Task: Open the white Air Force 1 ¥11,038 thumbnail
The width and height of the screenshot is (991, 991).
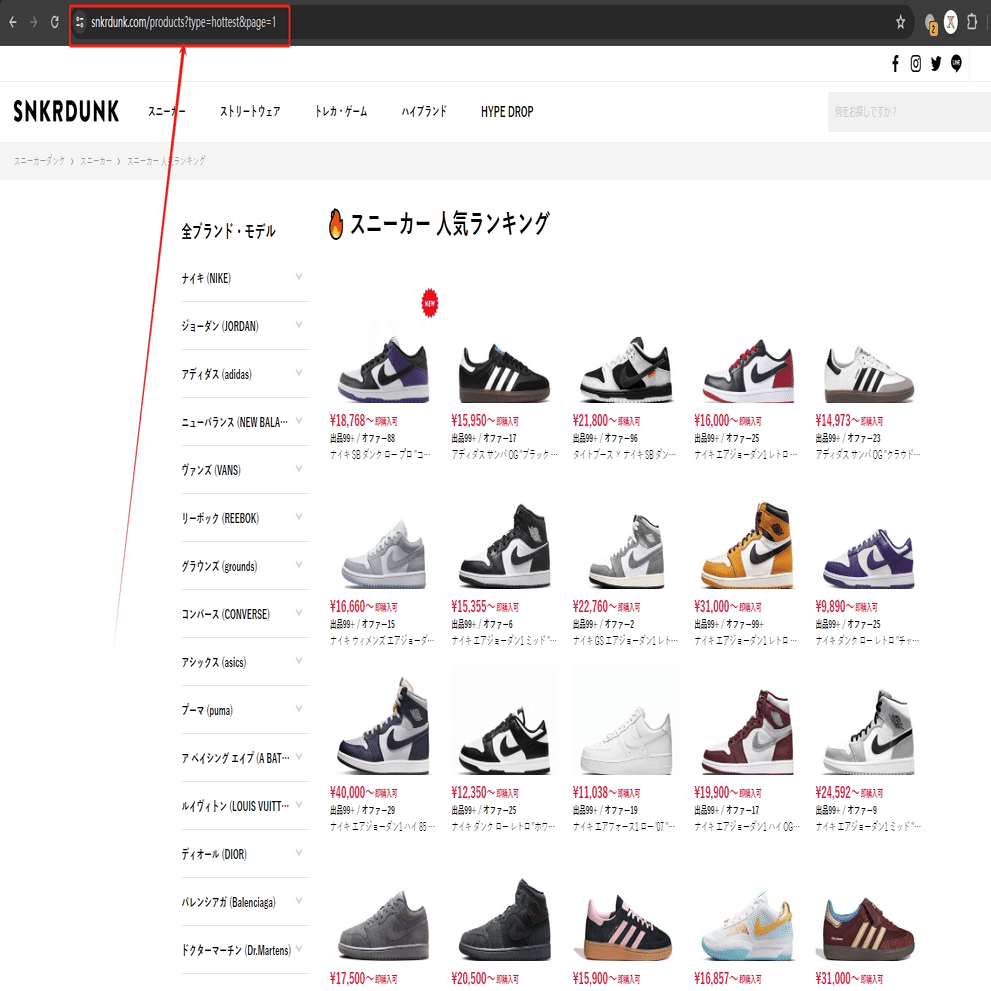Action: click(x=626, y=741)
